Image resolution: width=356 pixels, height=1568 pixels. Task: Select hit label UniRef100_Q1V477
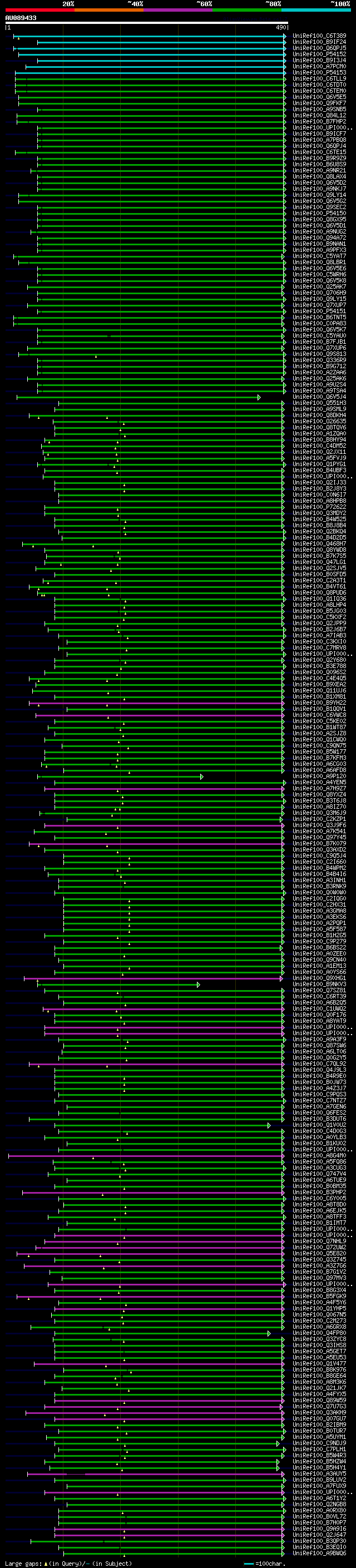click(319, 1363)
